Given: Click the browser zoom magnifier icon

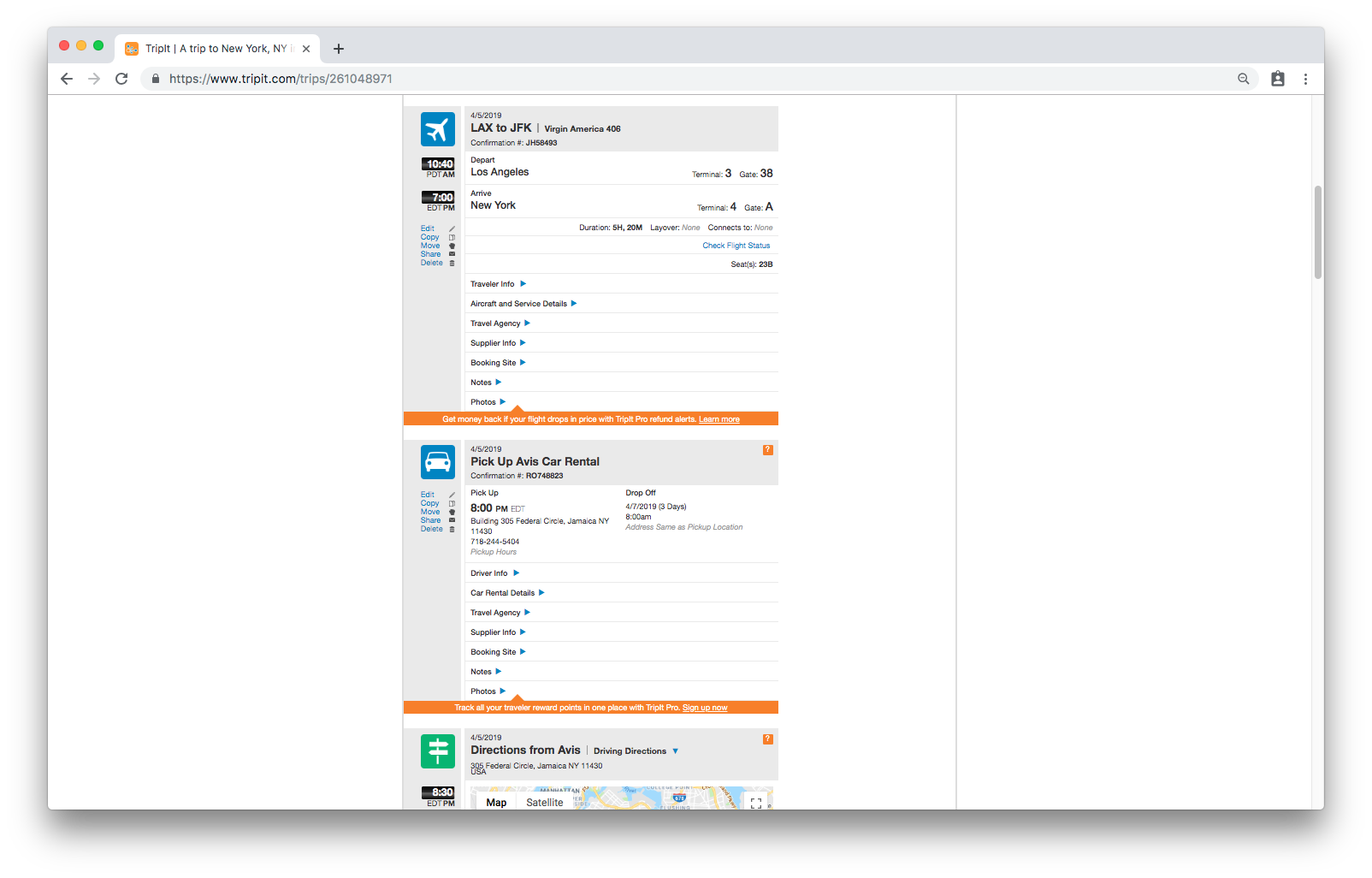Looking at the screenshot, I should point(1244,79).
